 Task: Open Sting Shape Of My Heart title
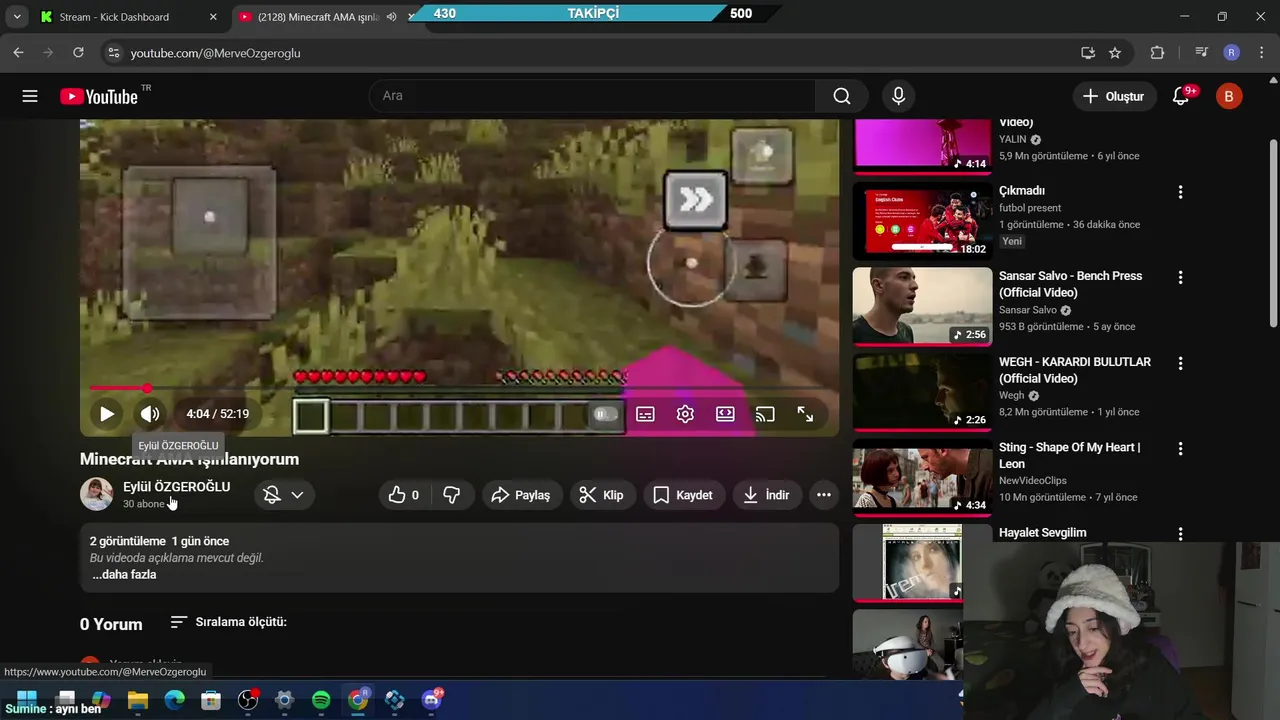[x=1069, y=455]
